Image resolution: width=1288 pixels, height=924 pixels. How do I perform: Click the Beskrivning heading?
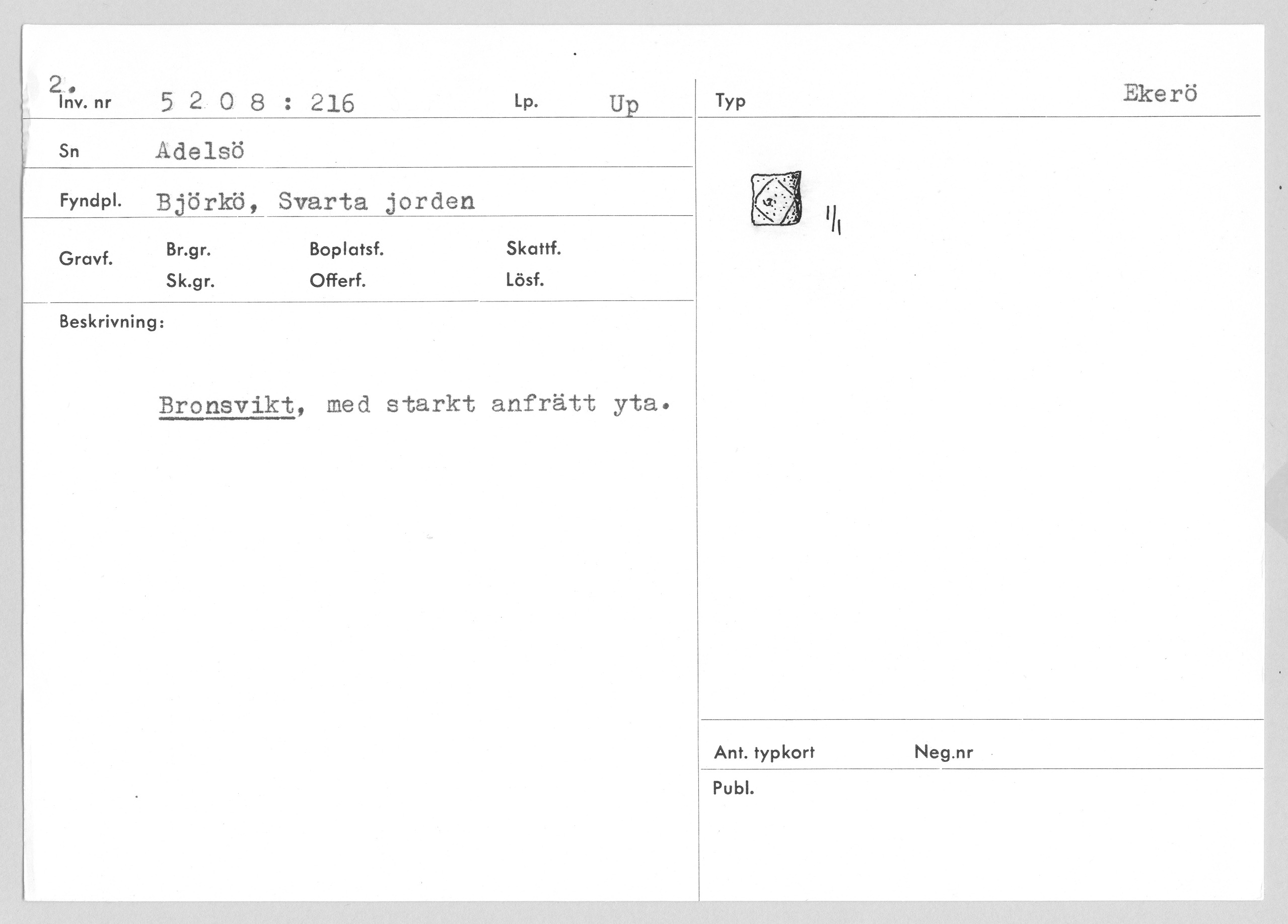(x=112, y=323)
